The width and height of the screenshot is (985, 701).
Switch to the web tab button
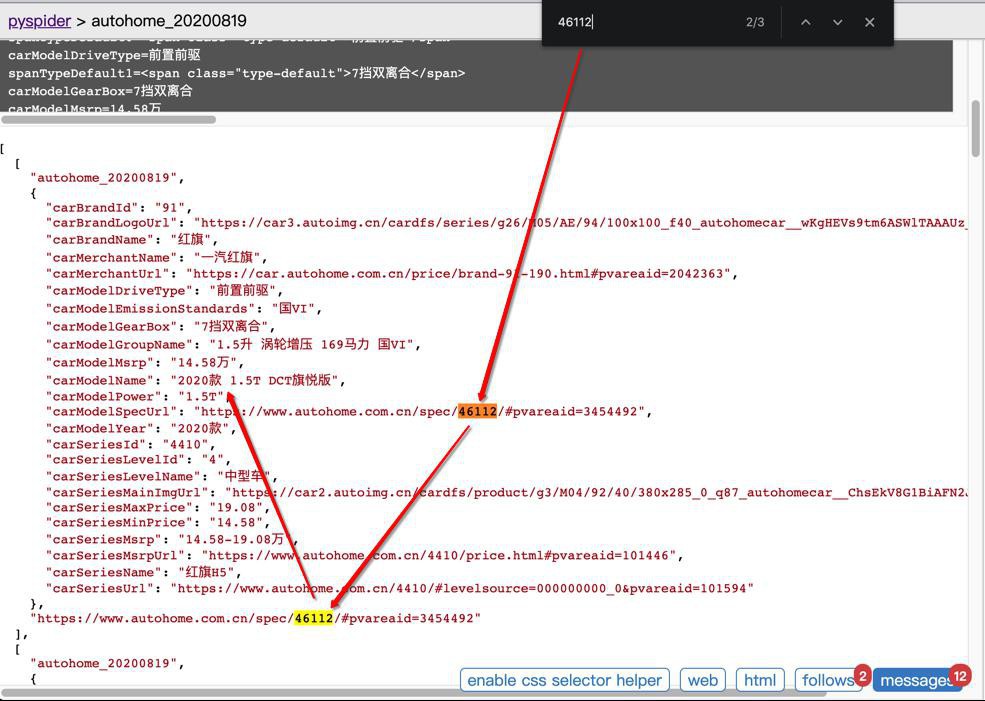tap(702, 680)
